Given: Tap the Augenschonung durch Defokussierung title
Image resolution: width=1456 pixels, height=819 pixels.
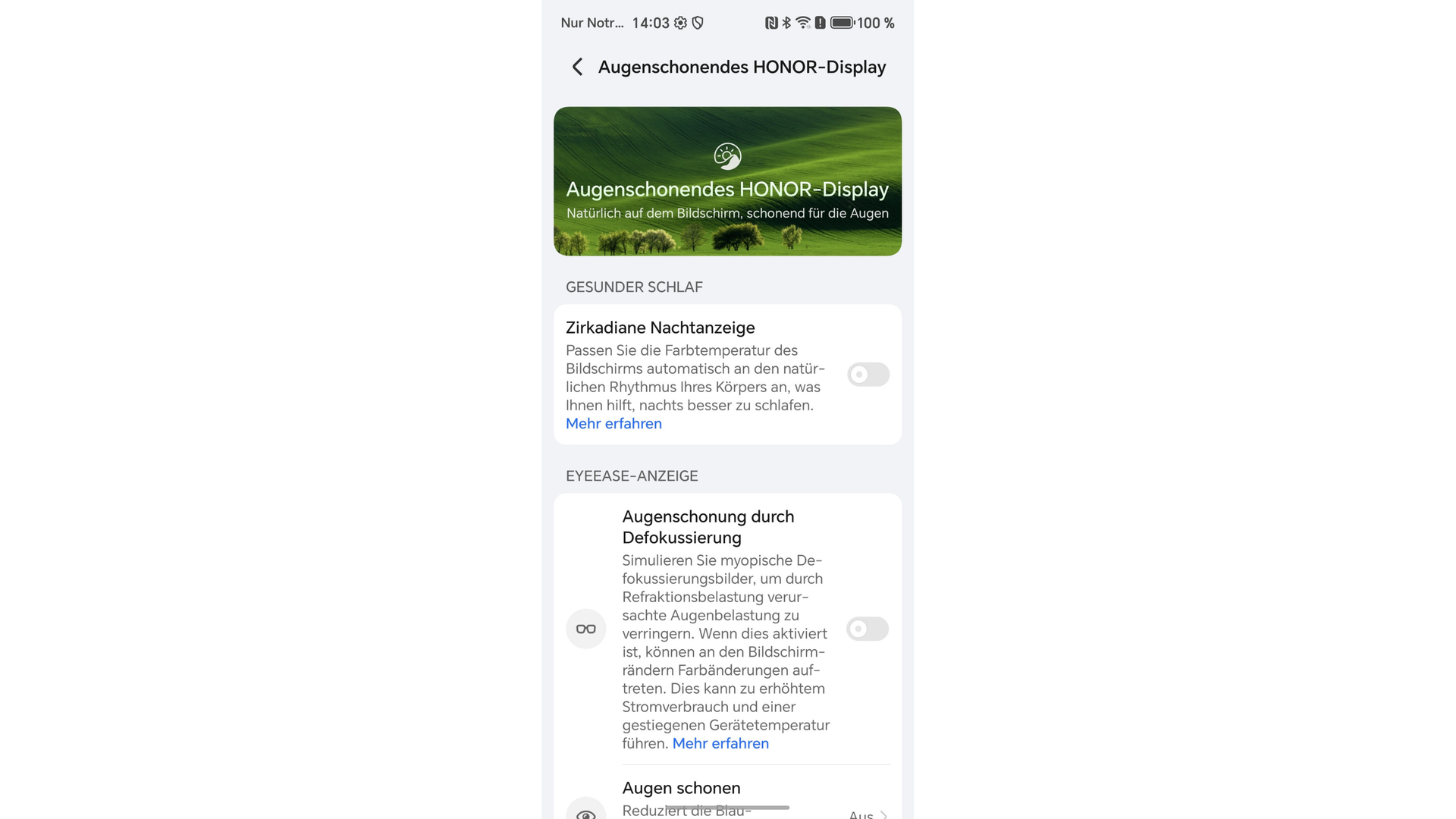Looking at the screenshot, I should pos(708,527).
